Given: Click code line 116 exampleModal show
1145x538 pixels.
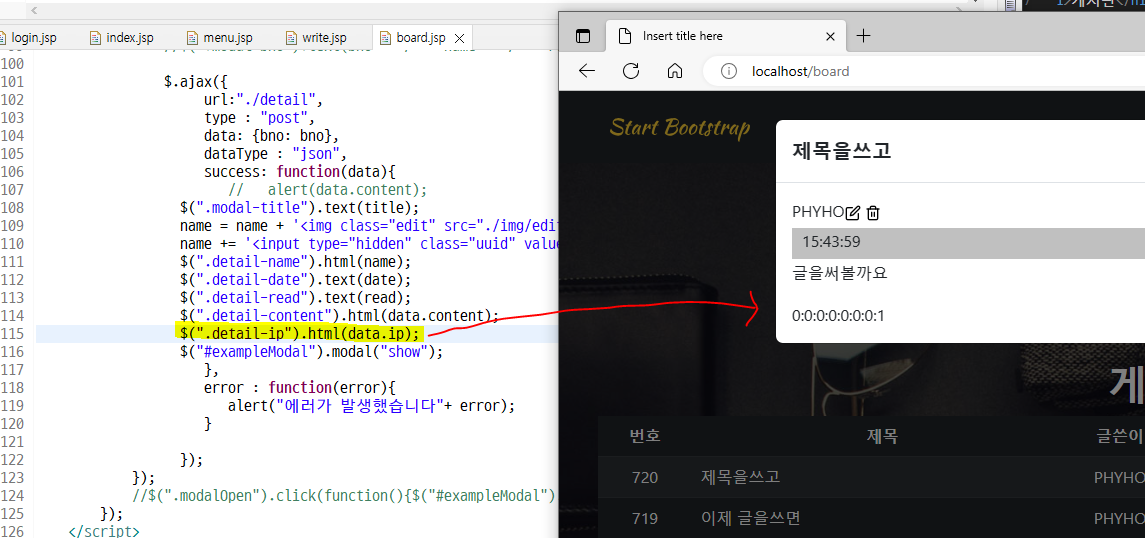Looking at the screenshot, I should click(x=311, y=351).
